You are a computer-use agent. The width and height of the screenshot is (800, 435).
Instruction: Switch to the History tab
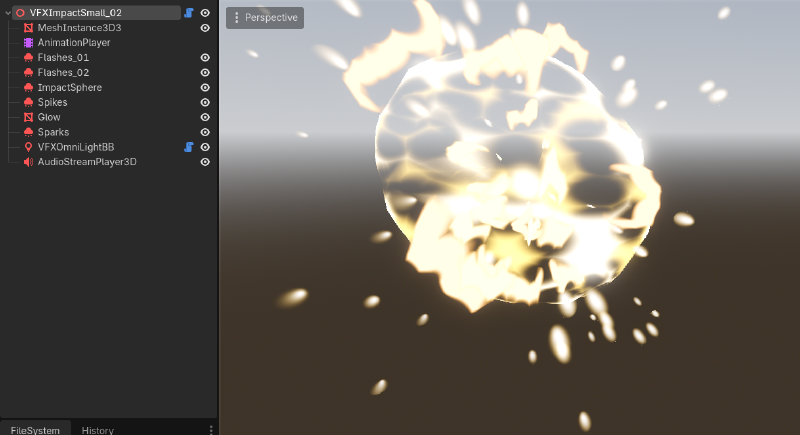coord(97,430)
